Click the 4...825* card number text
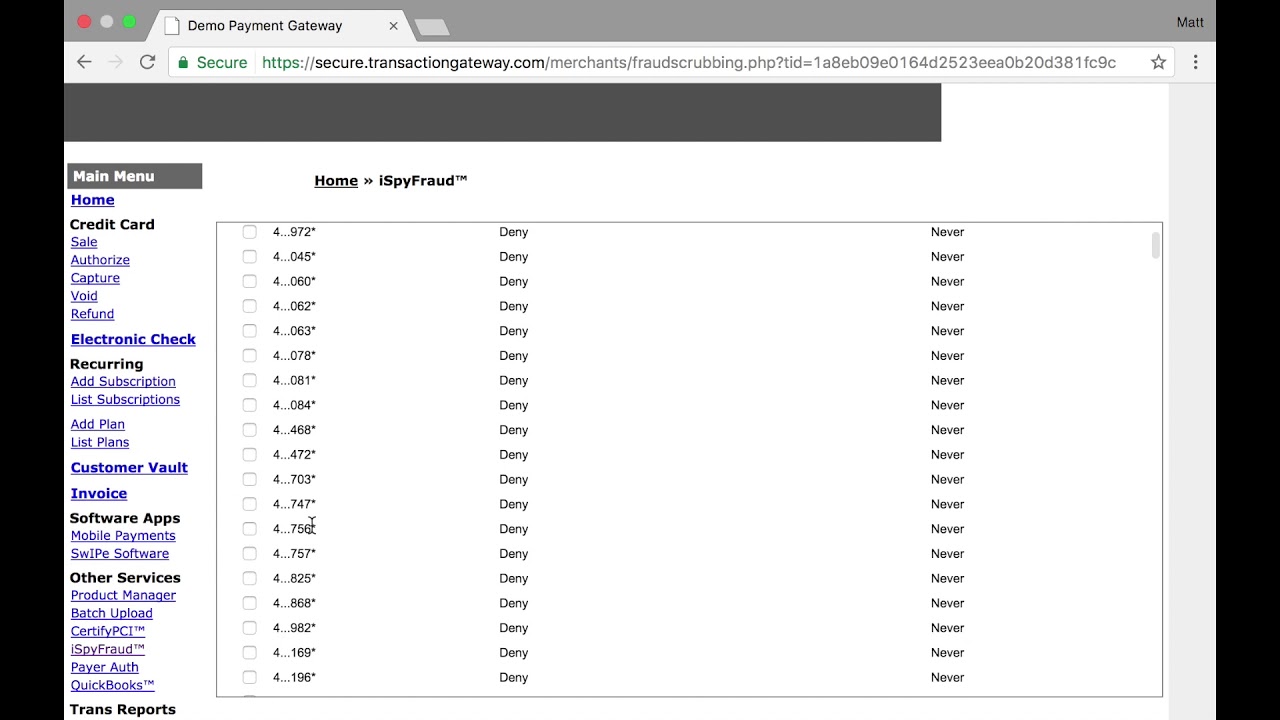The width and height of the screenshot is (1280, 720). click(294, 578)
